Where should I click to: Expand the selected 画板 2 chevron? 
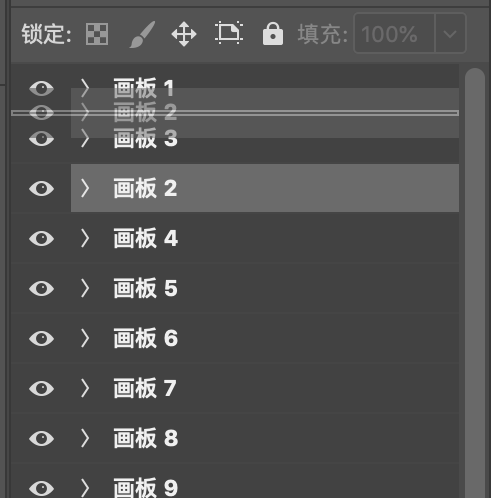tap(85, 188)
